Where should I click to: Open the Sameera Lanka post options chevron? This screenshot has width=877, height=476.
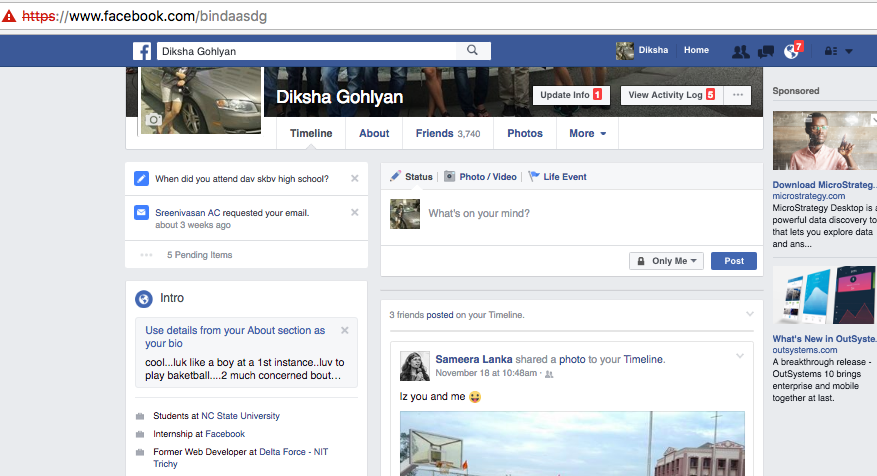740,356
